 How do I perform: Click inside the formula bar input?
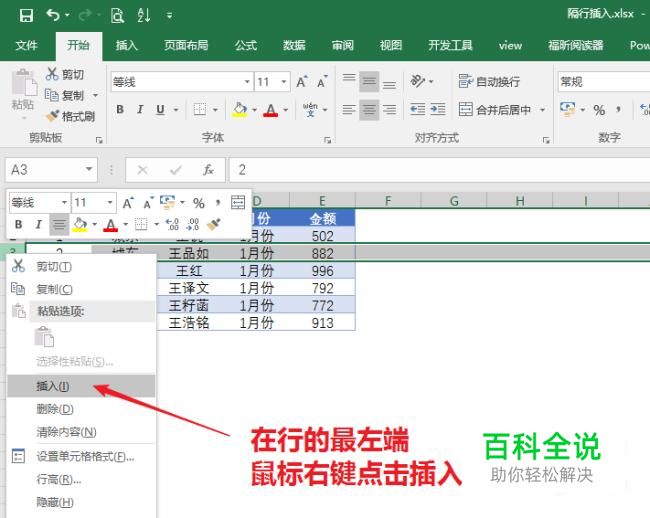[x=439, y=170]
